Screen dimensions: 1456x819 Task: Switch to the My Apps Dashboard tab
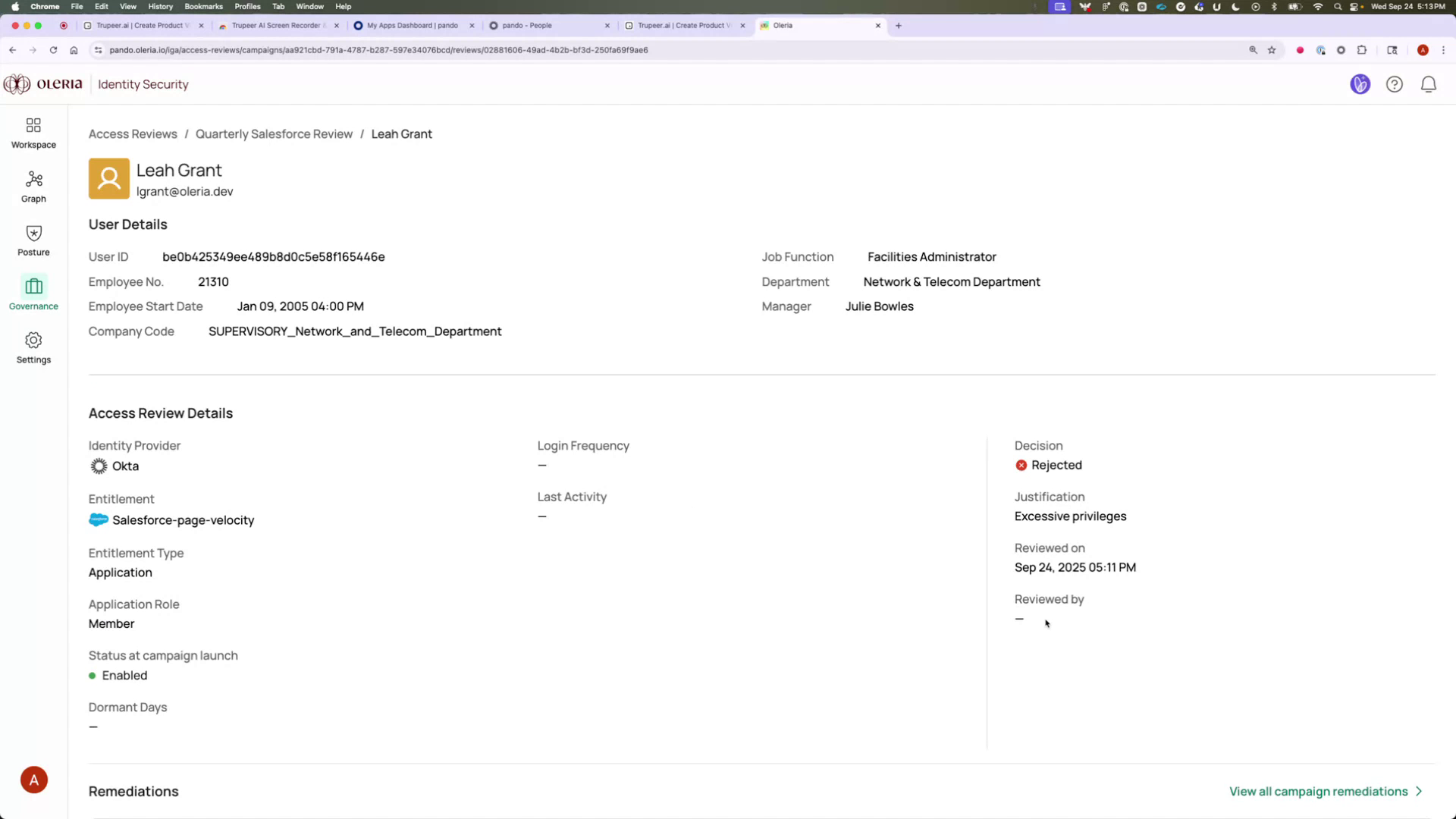pos(409,25)
